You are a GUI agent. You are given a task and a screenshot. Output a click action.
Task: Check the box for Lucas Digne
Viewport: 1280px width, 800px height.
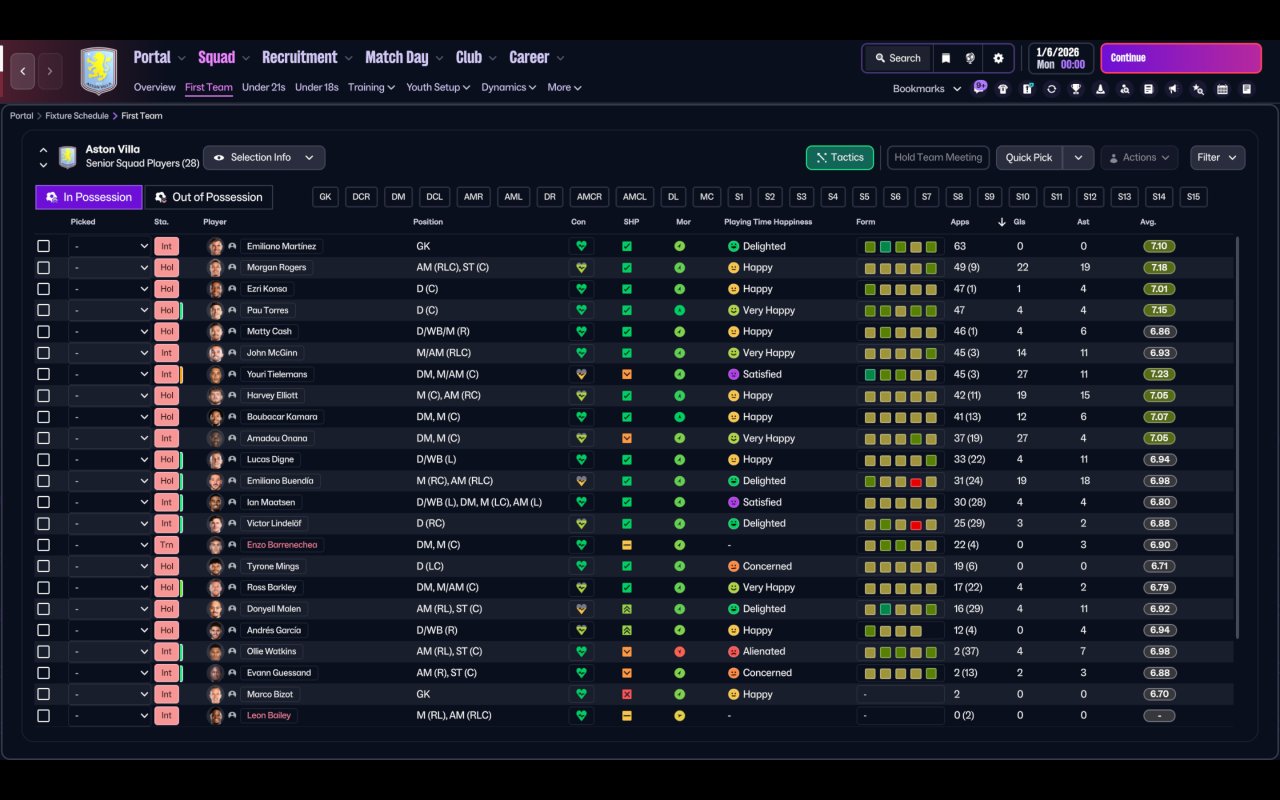[x=43, y=460]
